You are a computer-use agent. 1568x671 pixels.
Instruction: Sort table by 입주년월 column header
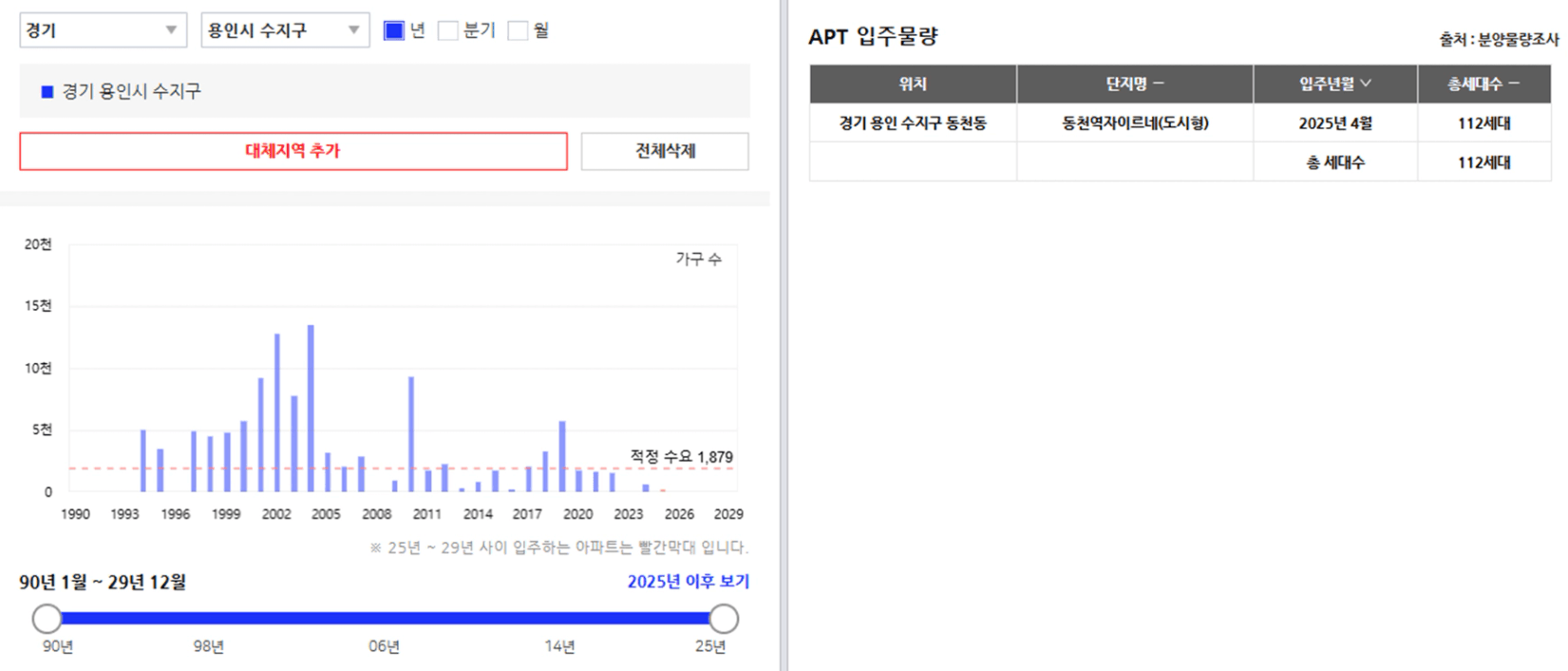pyautogui.click(x=1335, y=84)
